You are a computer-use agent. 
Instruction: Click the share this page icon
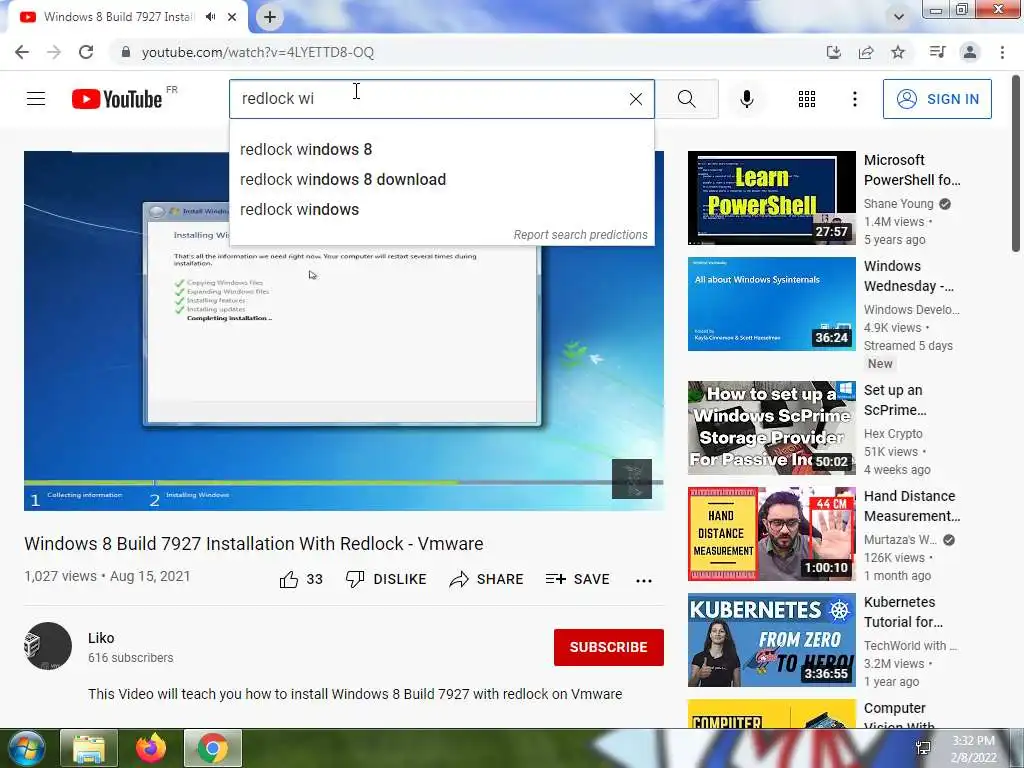(866, 52)
